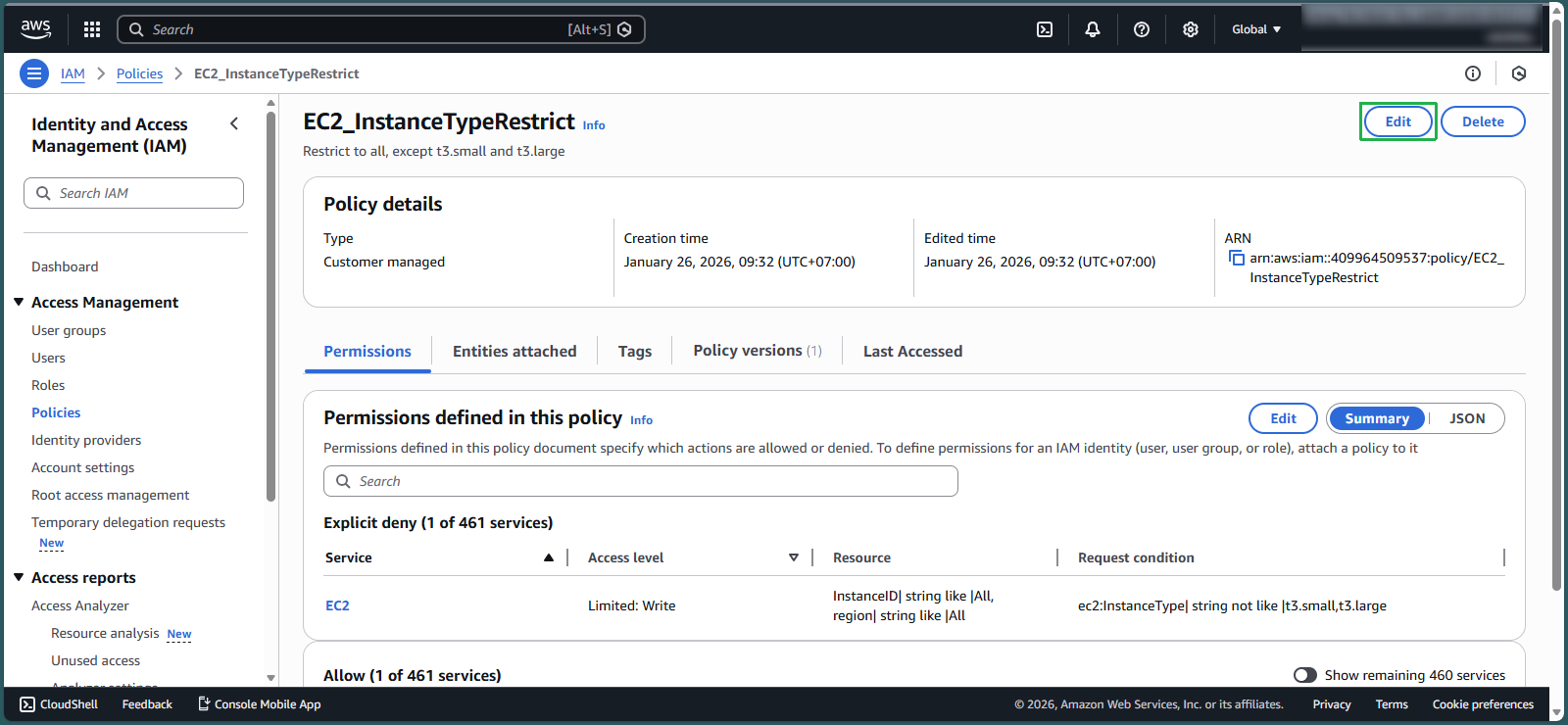The width and height of the screenshot is (1568, 725).
Task: Open the settings gear in top bar
Action: point(1191,29)
